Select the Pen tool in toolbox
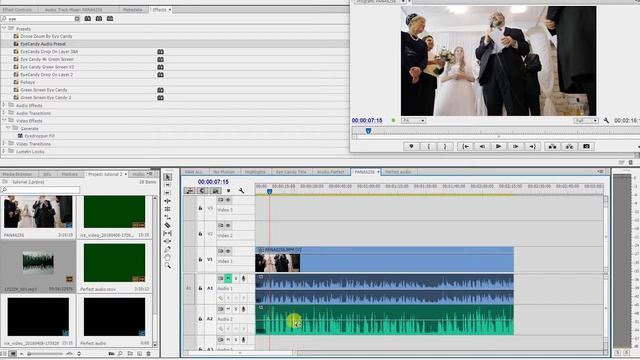Image resolution: width=640 pixels, height=360 pixels. 168,249
